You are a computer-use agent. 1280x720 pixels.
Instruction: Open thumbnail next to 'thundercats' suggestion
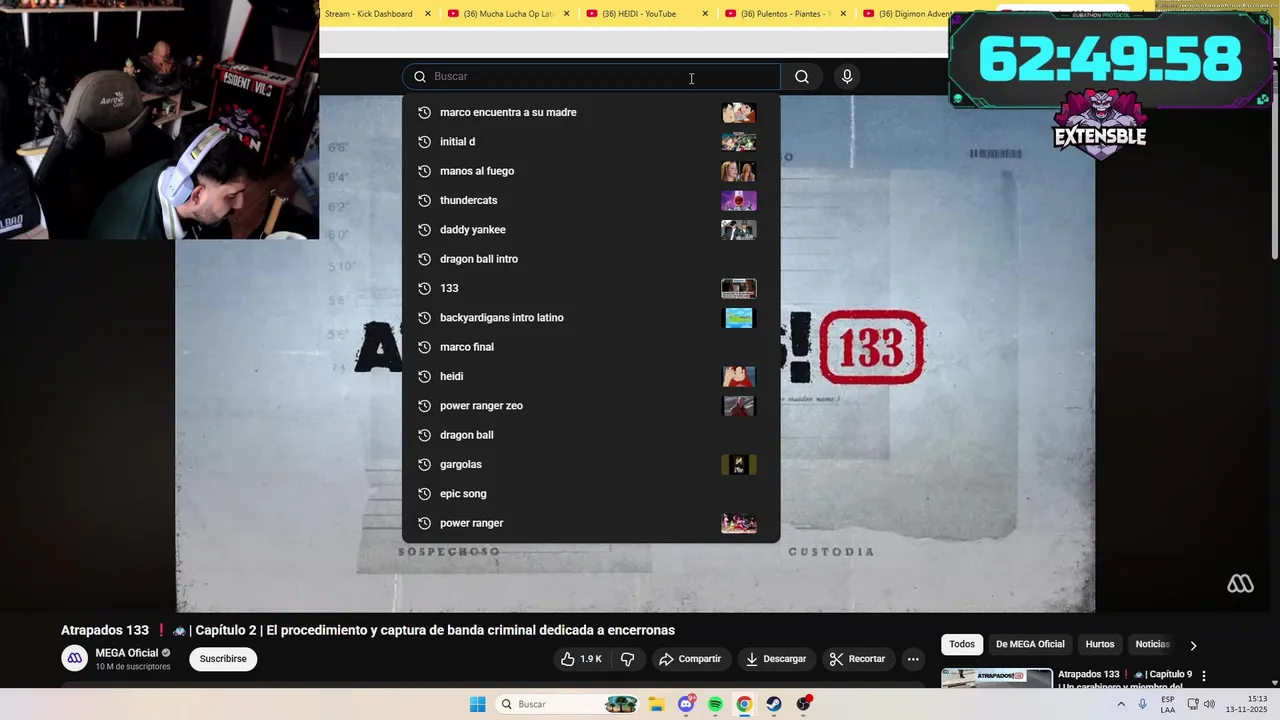click(x=739, y=200)
